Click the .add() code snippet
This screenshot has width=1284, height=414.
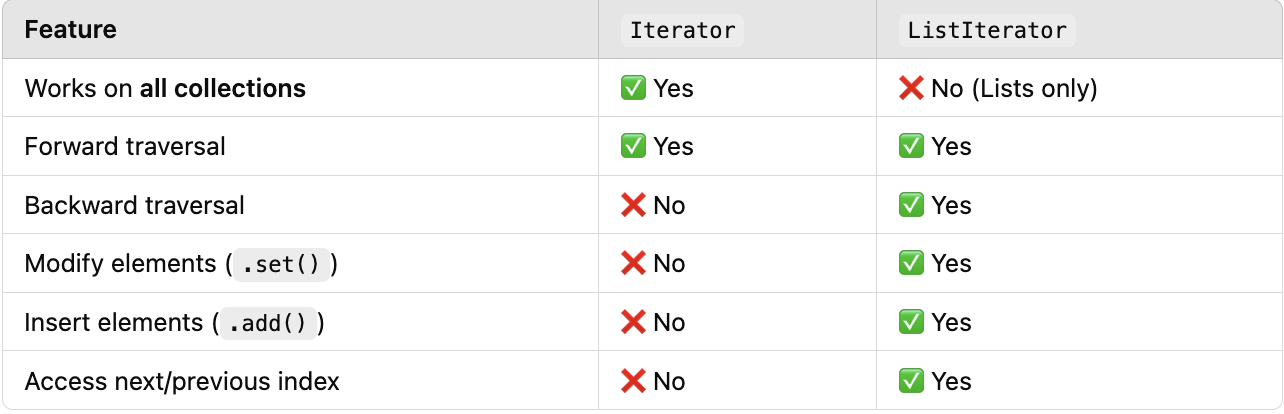[268, 323]
